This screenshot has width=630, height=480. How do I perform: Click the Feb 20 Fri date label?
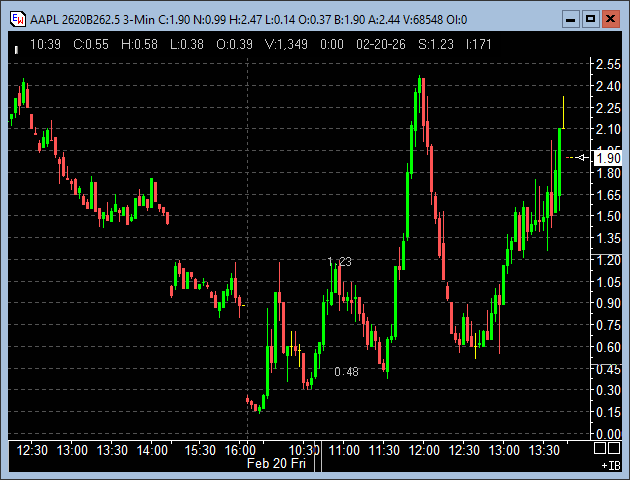pos(273,464)
